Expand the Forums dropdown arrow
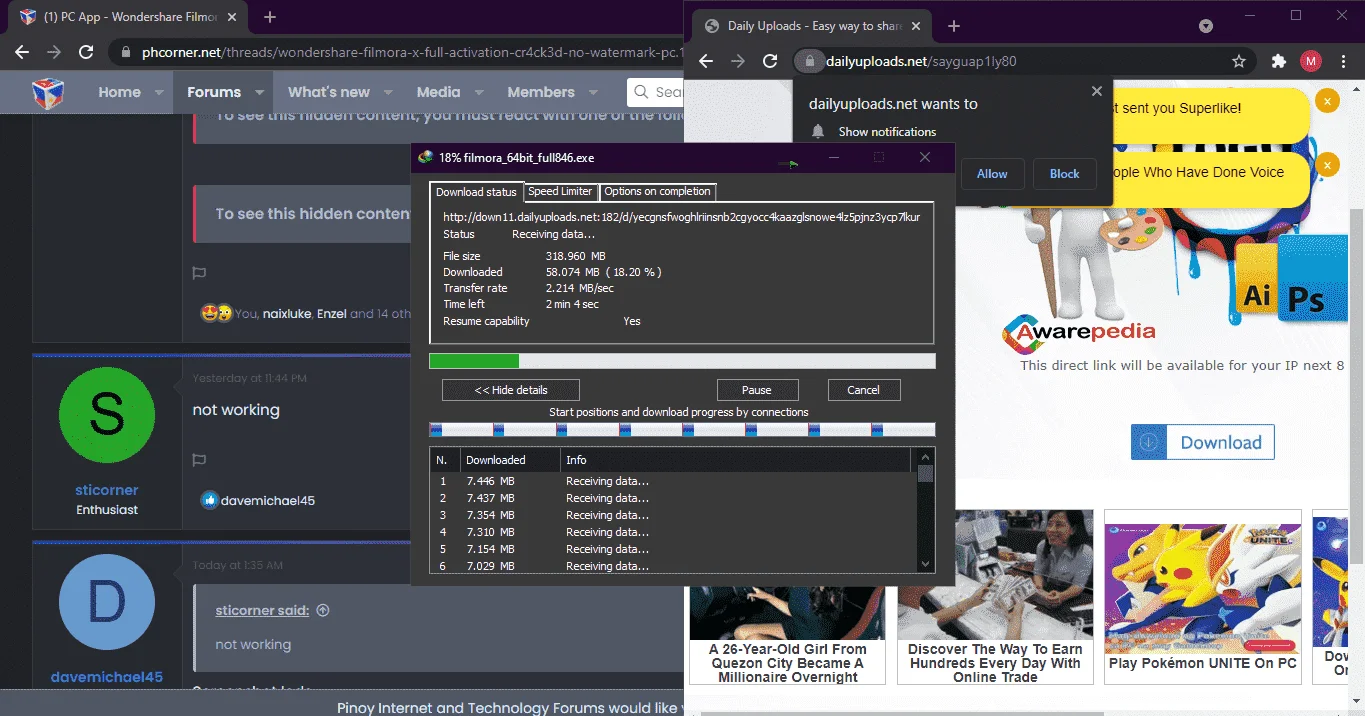1365x716 pixels. click(x=259, y=92)
